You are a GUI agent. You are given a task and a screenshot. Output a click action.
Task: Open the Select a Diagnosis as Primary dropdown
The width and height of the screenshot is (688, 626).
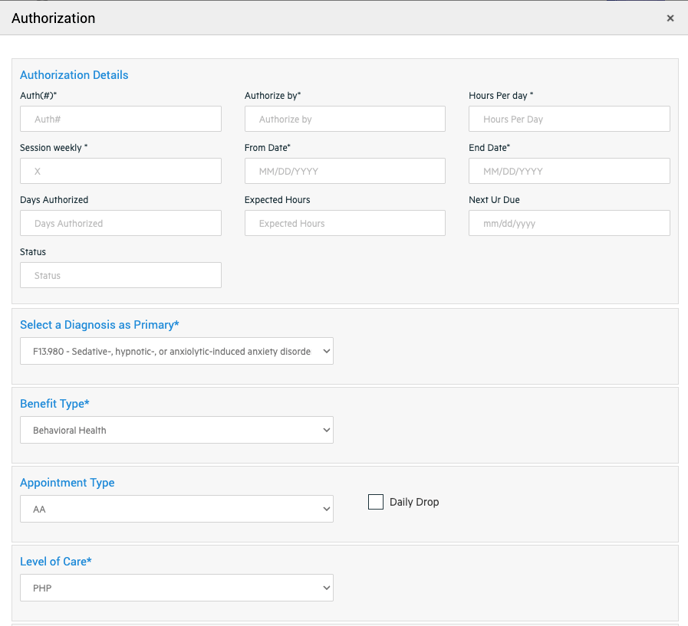(x=176, y=351)
